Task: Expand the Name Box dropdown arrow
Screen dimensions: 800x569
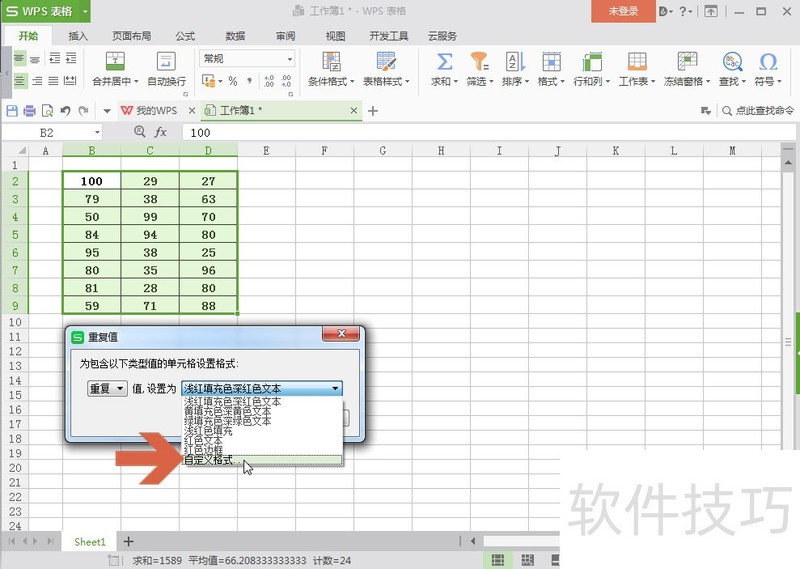Action: pos(97,133)
